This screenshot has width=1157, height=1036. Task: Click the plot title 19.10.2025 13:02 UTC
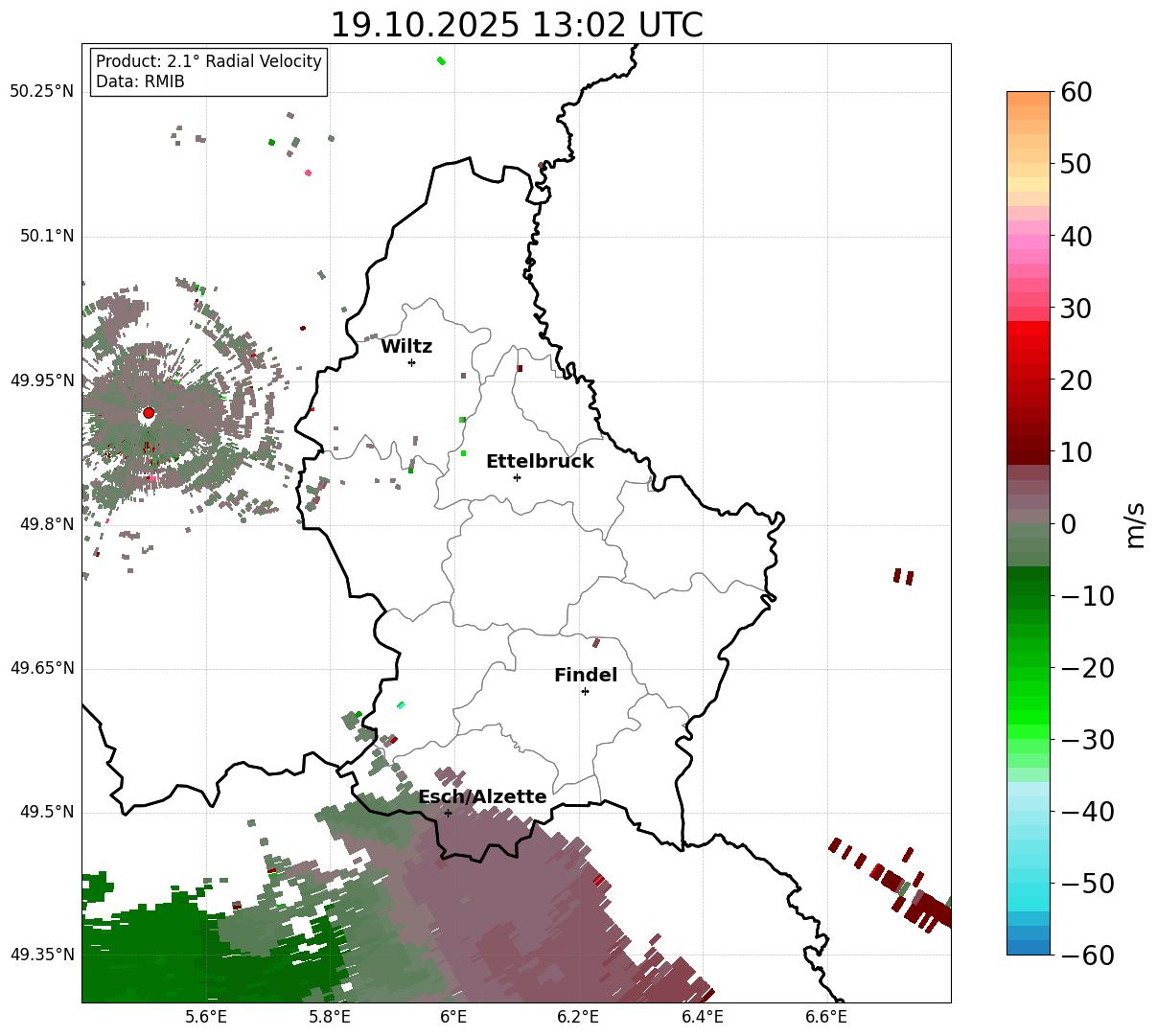pyautogui.click(x=516, y=25)
